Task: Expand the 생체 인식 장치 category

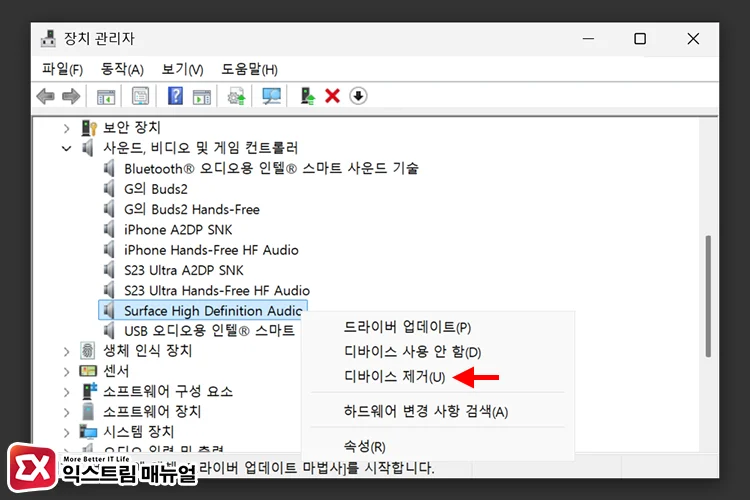Action: (x=66, y=352)
